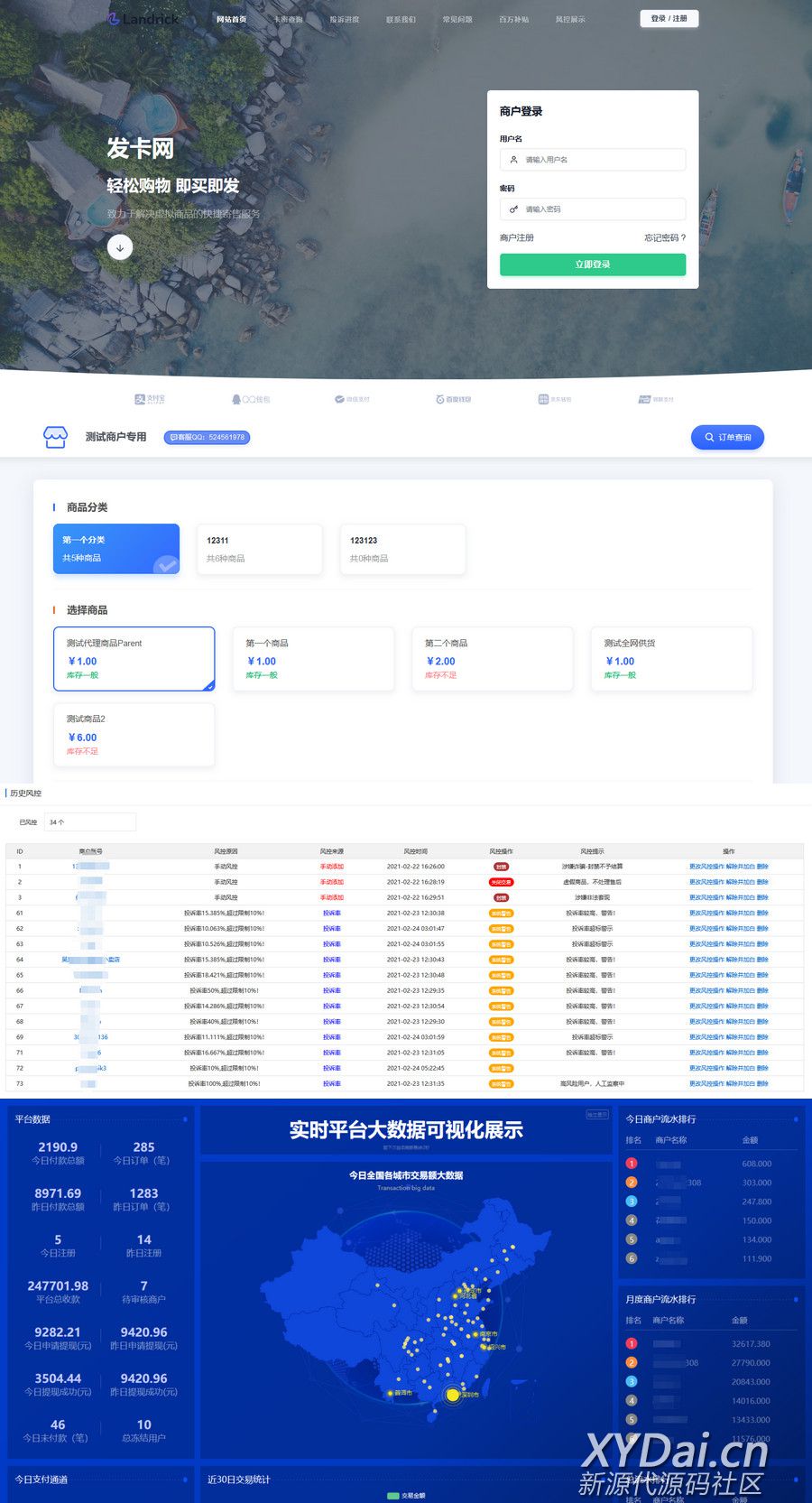Click the UnionPay logo at far right
Screen dimensions: 812x1503
pyautogui.click(x=656, y=399)
